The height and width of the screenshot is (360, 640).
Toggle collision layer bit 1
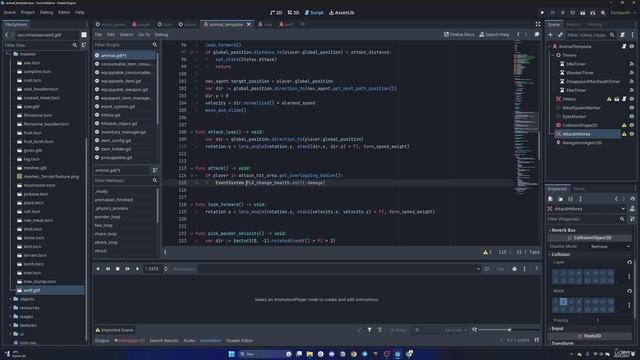[x=556, y=273]
